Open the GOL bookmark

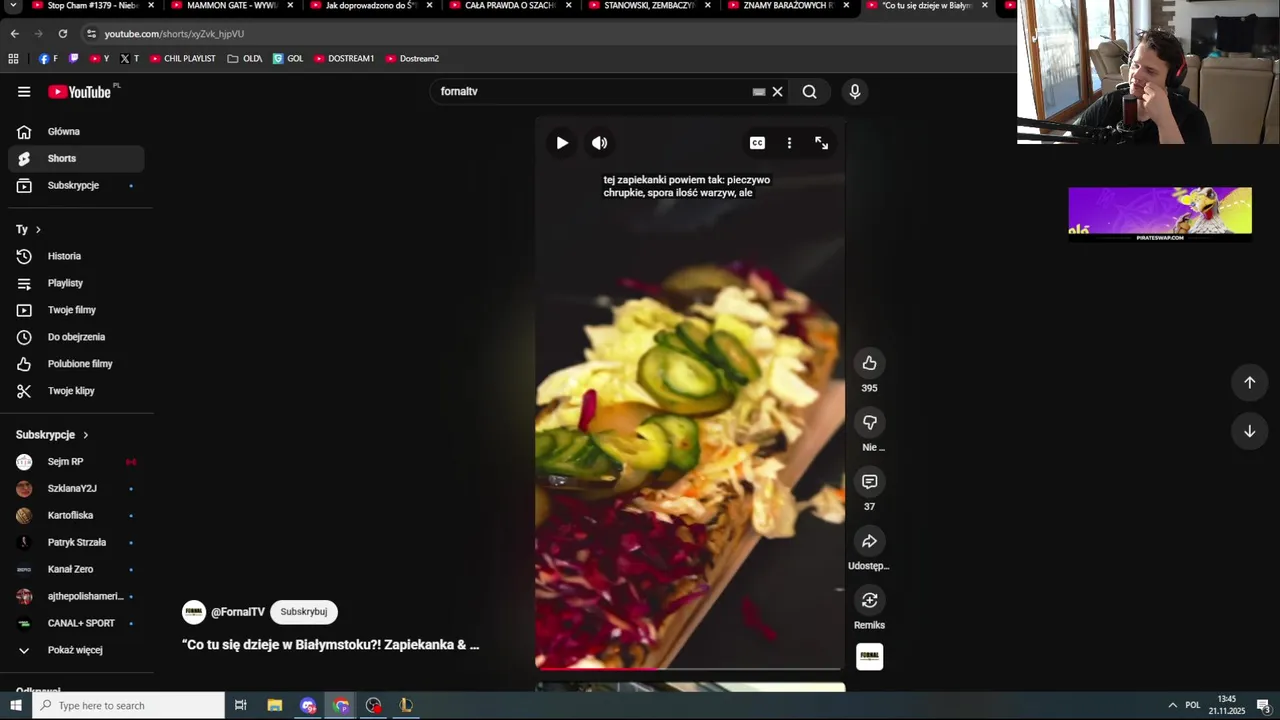[288, 58]
